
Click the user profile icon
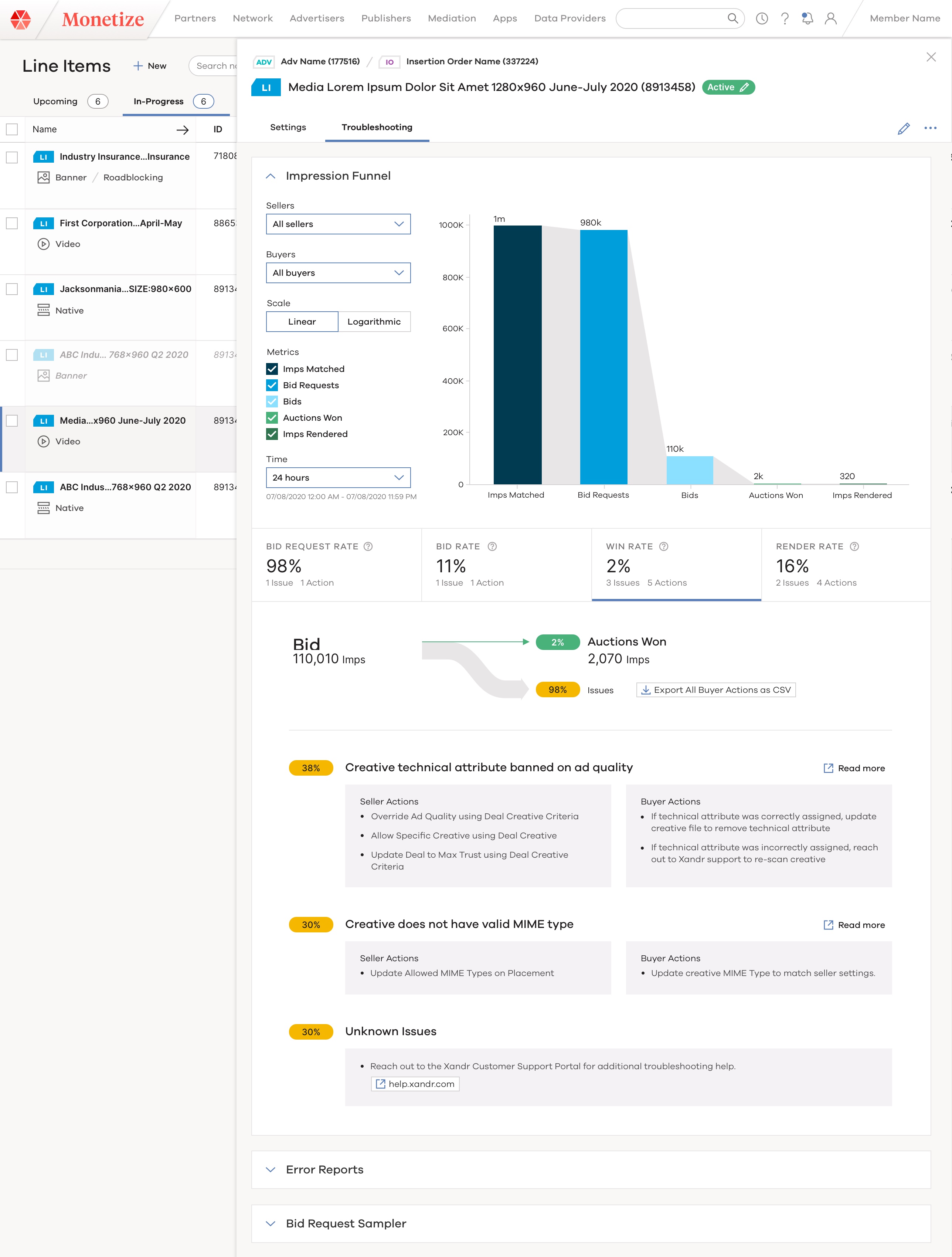point(830,19)
